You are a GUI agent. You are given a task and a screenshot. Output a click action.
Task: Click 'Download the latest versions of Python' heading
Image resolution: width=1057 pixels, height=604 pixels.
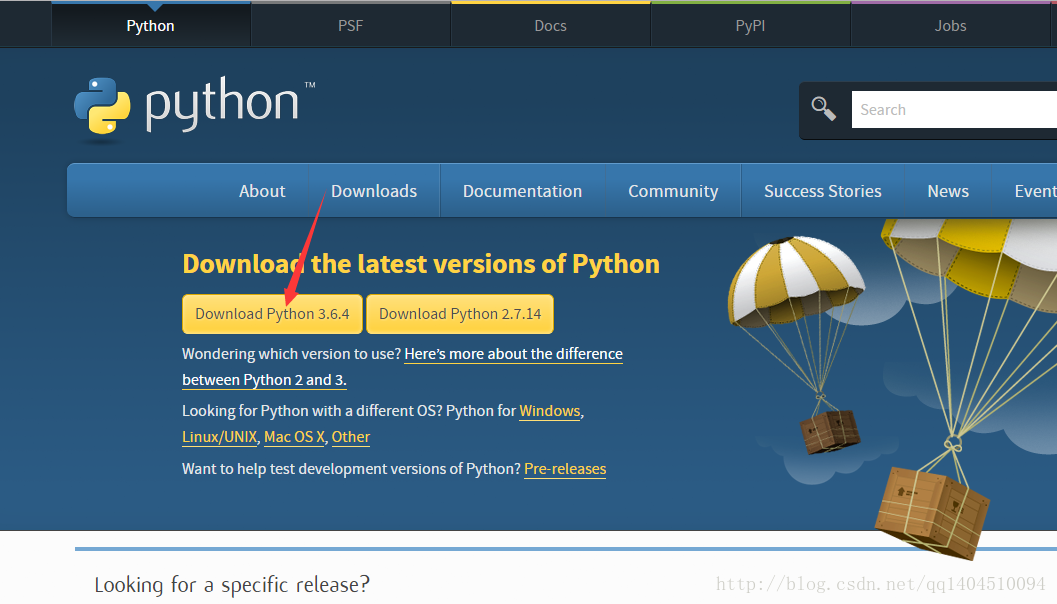421,264
